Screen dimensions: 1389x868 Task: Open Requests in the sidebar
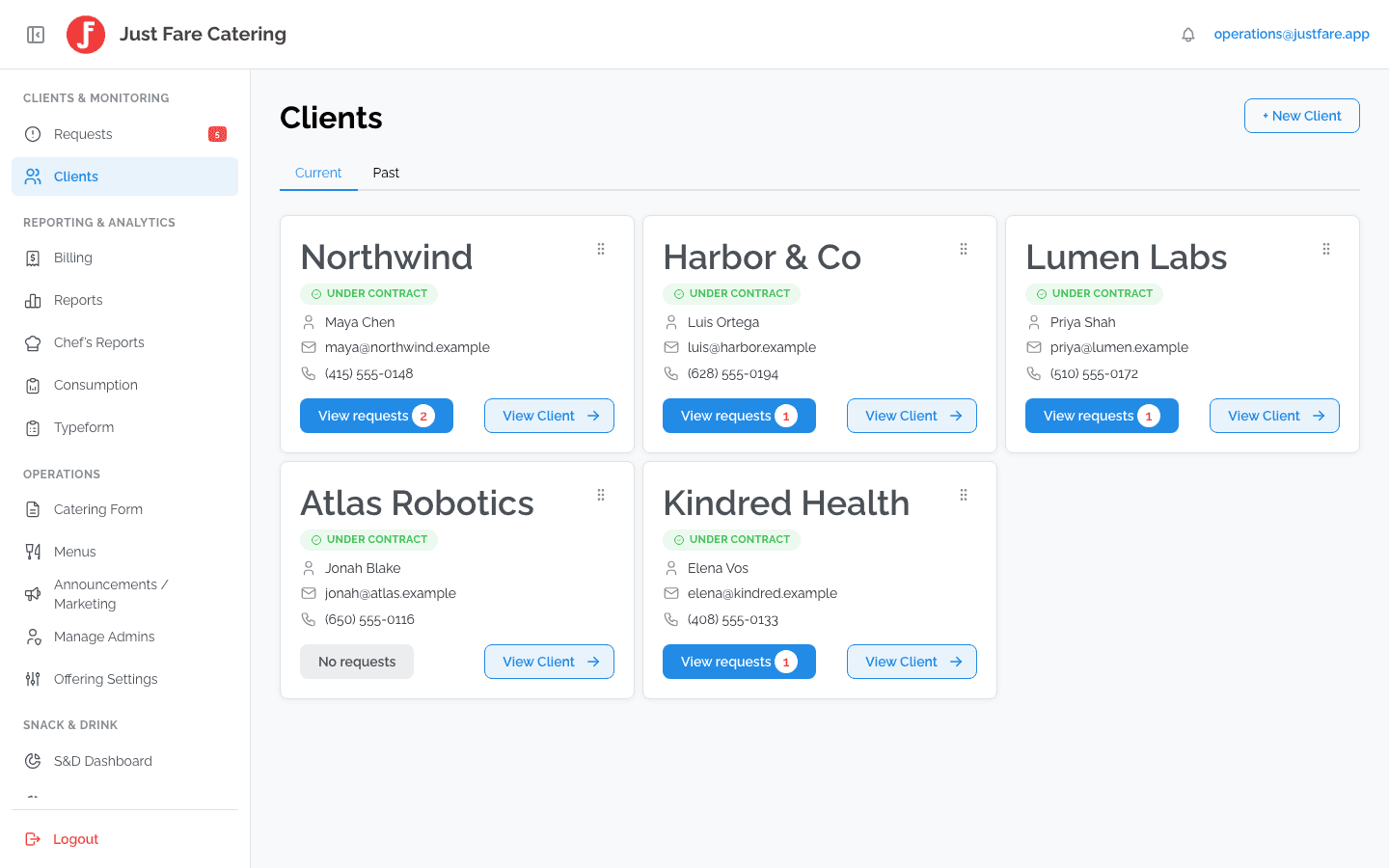[x=124, y=134]
